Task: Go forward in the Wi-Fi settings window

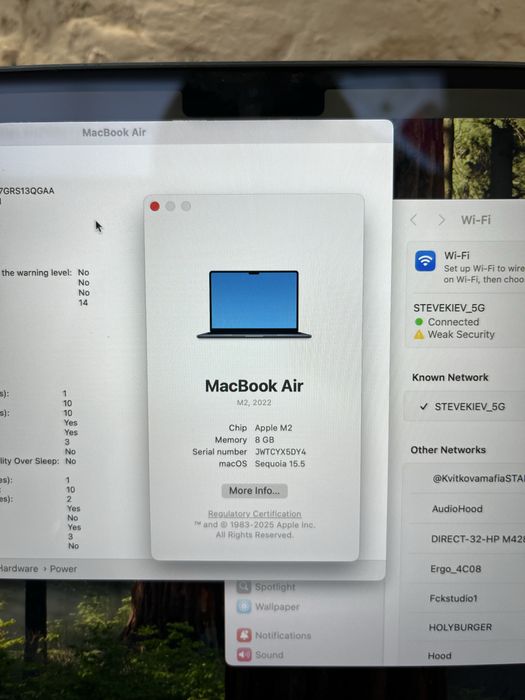Action: tap(442, 220)
